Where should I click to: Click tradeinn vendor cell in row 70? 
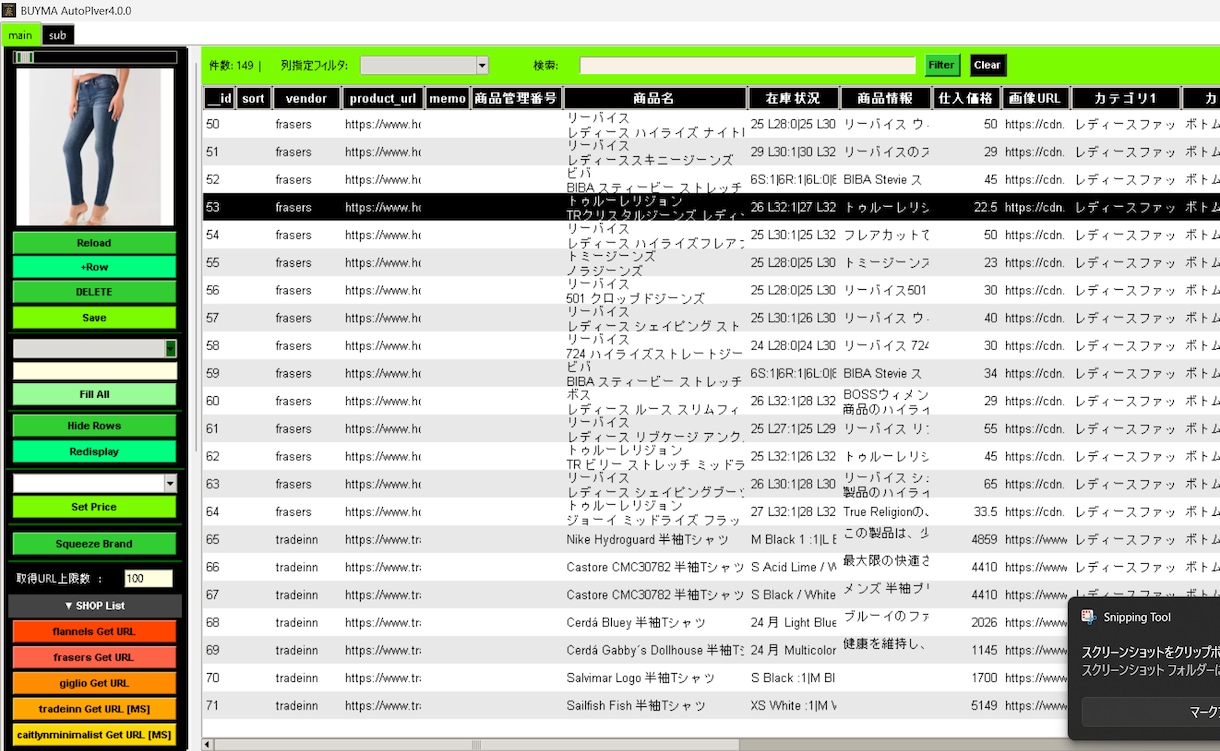point(297,677)
